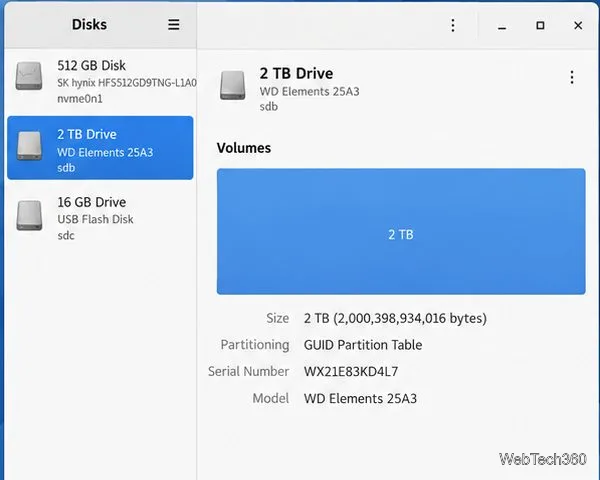This screenshot has height=480, width=600.
Task: Click the GUID Partition Table value
Action: 363,345
